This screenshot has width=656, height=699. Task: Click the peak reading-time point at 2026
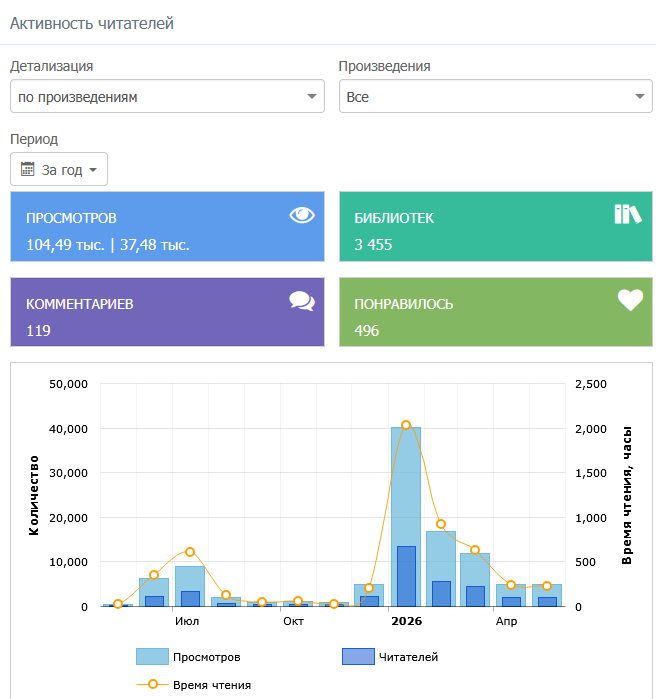(406, 425)
